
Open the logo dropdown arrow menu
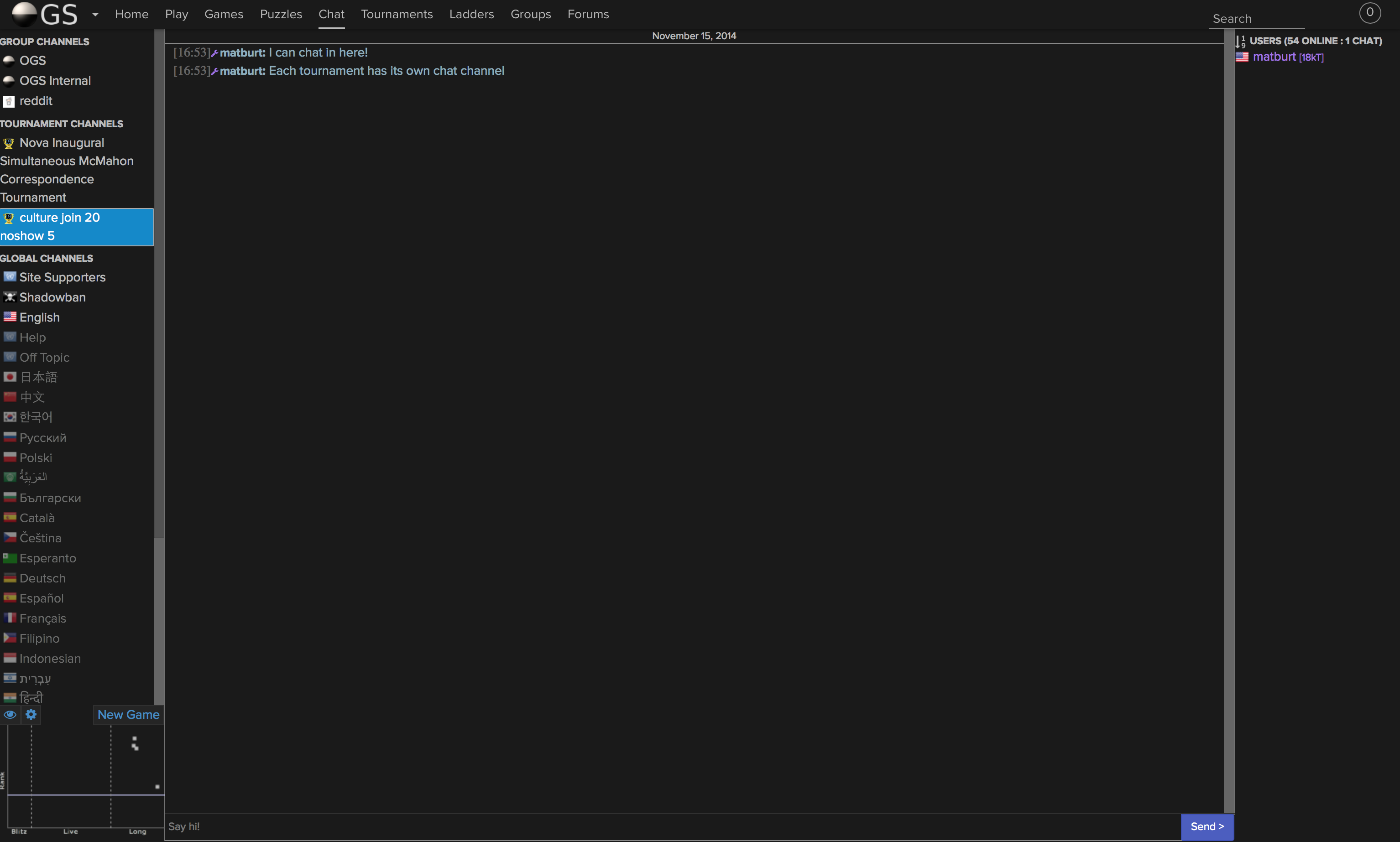(x=95, y=14)
